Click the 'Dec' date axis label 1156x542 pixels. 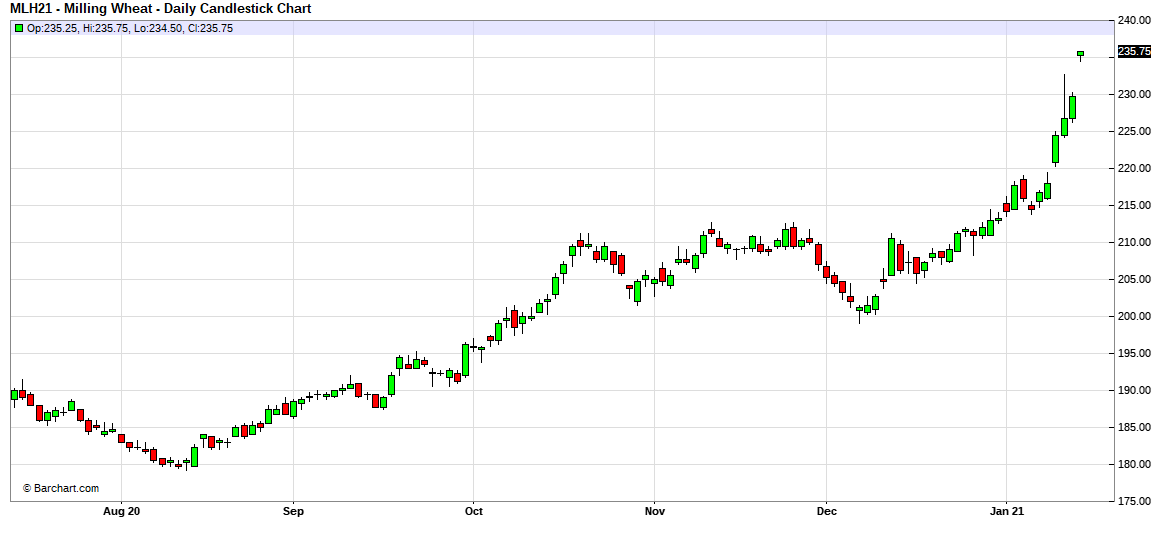(827, 511)
